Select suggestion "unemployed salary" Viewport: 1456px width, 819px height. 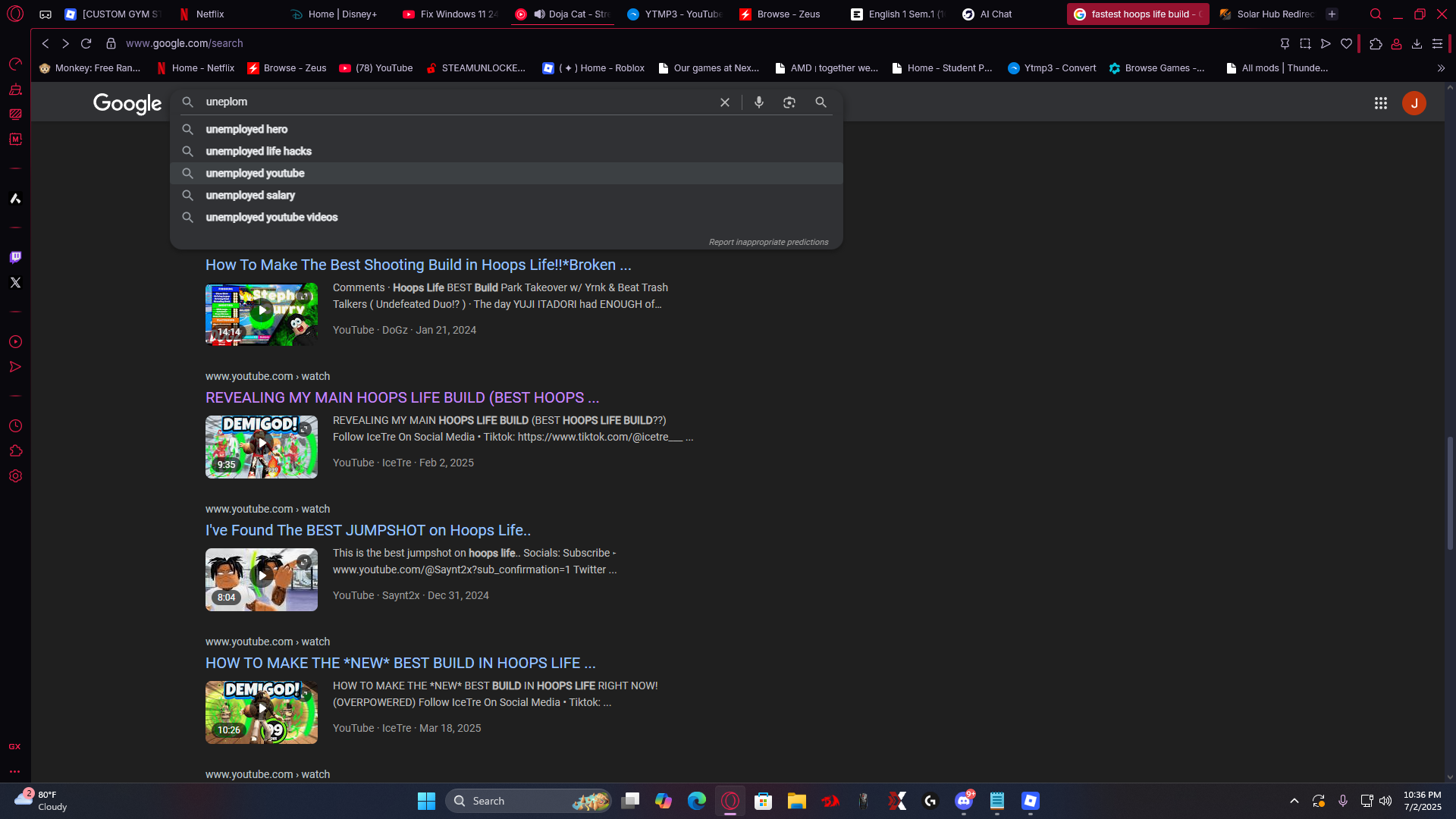pos(507,196)
